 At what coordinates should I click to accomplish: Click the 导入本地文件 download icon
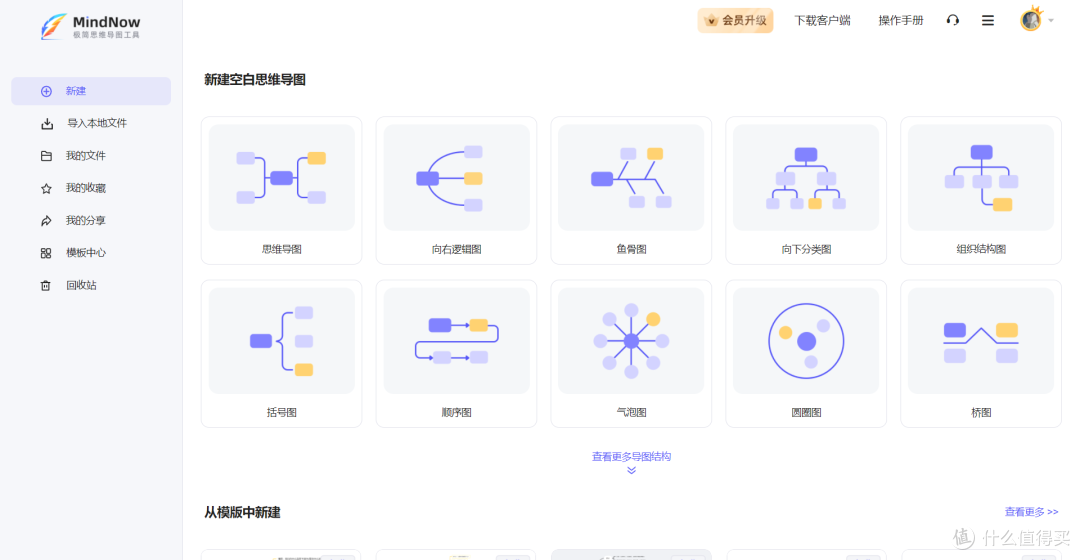47,123
